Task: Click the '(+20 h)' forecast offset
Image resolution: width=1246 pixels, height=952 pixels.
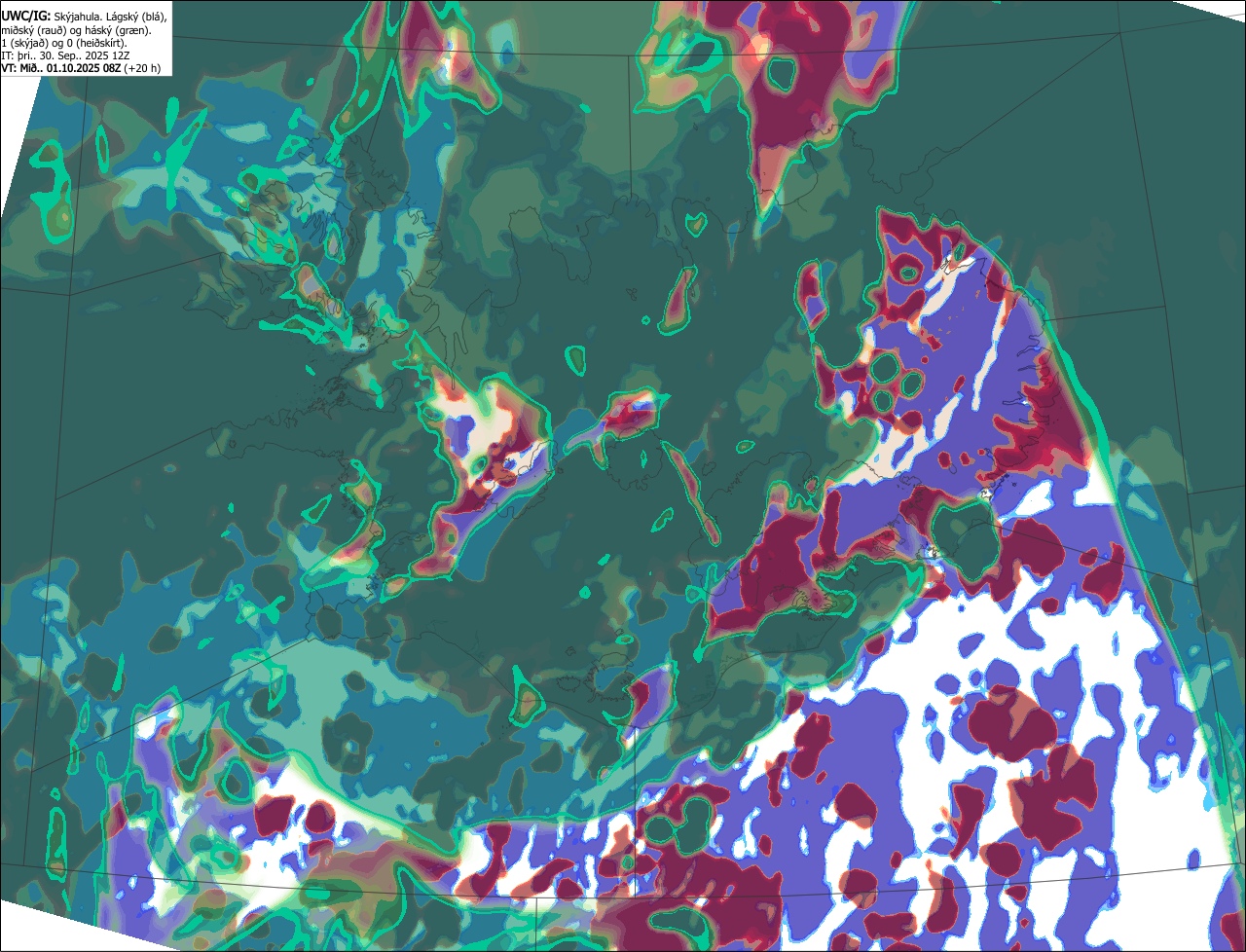Action: point(142,68)
